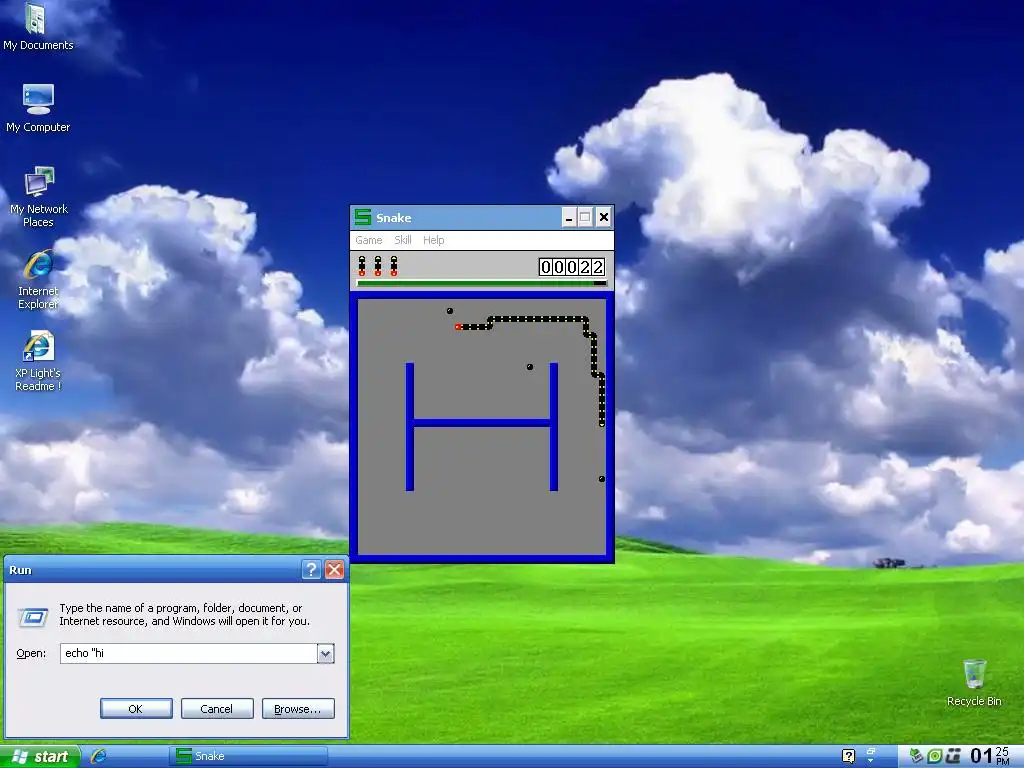The width and height of the screenshot is (1024, 768).
Task: Click the Snake window title icon
Action: (362, 217)
